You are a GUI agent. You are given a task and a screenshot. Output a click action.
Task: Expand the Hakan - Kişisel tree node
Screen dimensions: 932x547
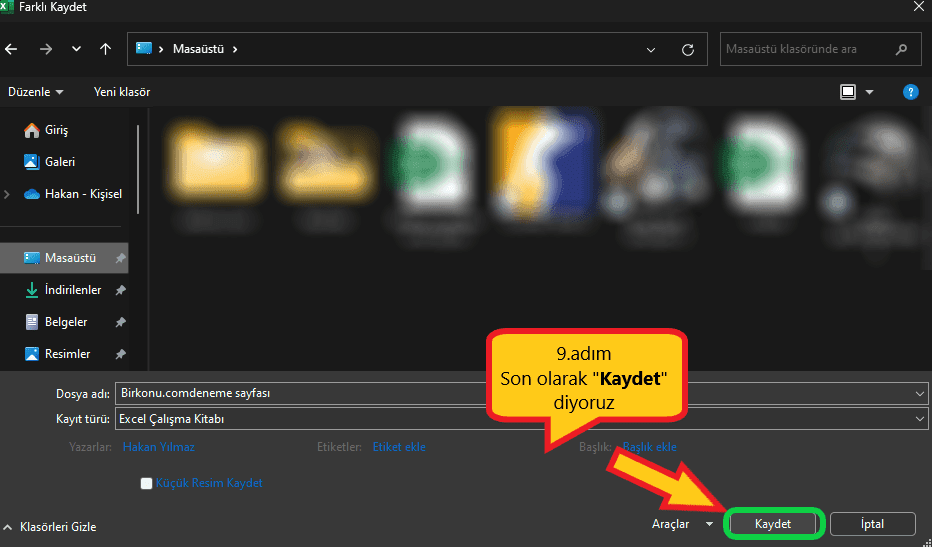click(x=9, y=194)
